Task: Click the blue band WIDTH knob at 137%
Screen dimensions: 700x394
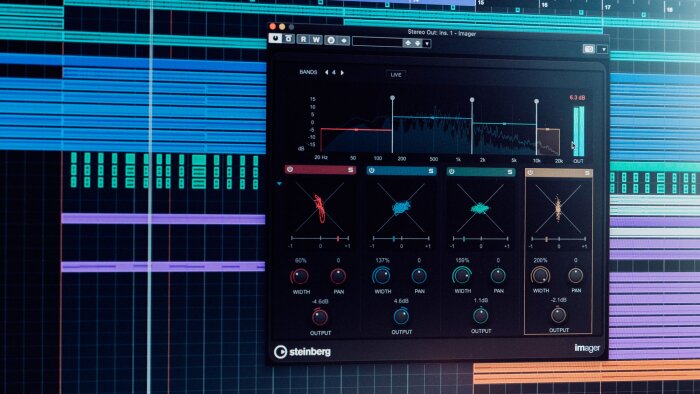Action: click(382, 276)
